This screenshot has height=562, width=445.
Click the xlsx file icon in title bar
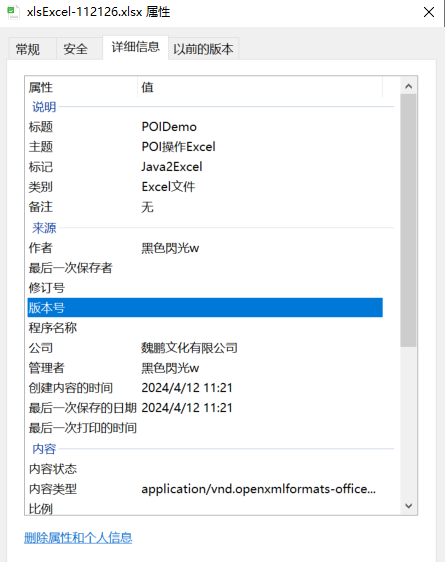(13, 12)
